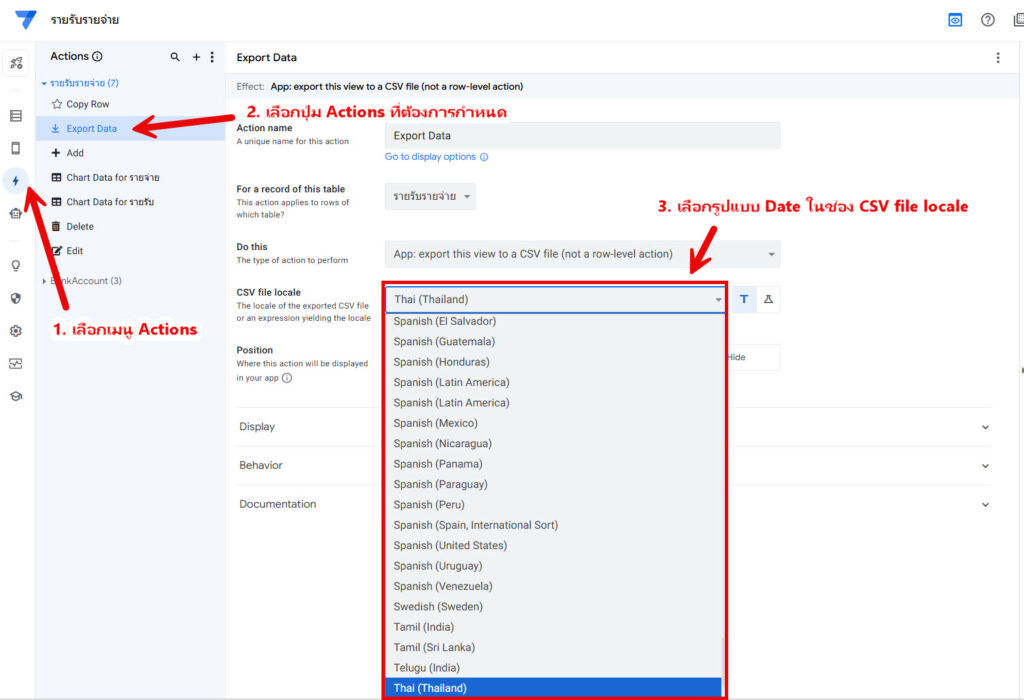Screen dimensions: 1024x700
Task: Choose Spanish (Uruguay) locale
Action: coord(552,565)
